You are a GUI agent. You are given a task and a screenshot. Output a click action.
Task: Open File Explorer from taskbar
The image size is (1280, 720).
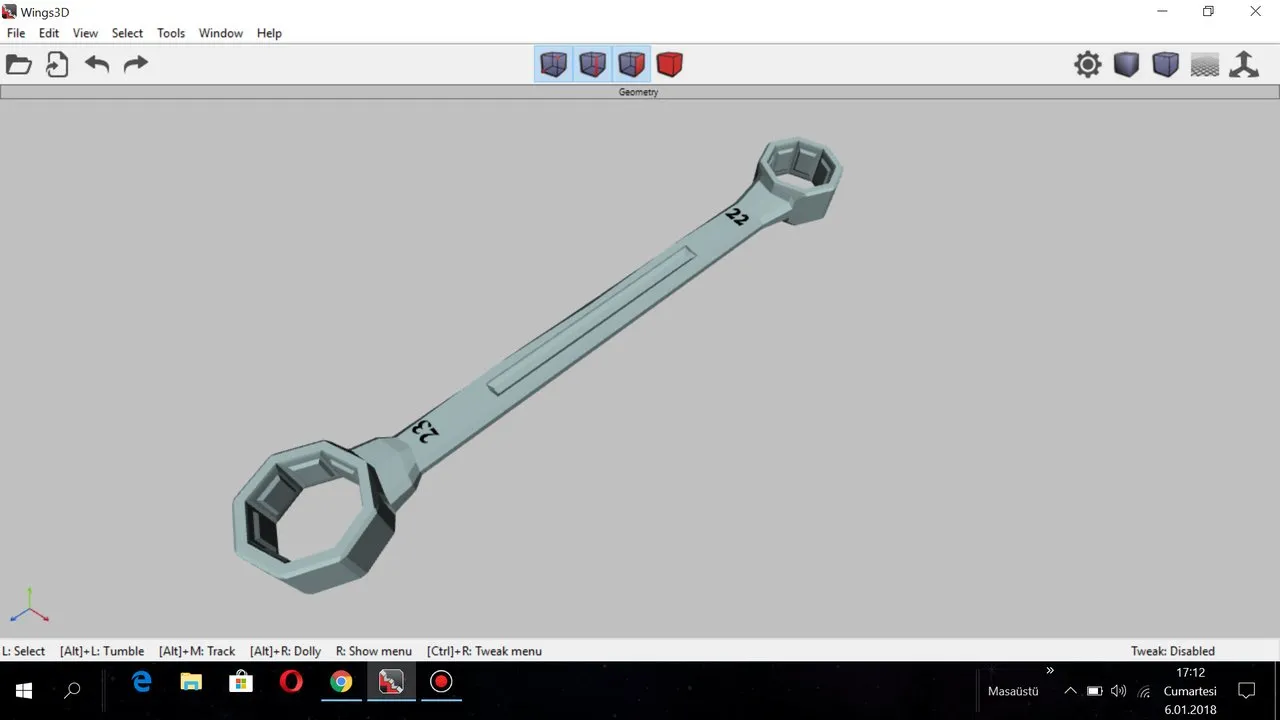pos(191,683)
